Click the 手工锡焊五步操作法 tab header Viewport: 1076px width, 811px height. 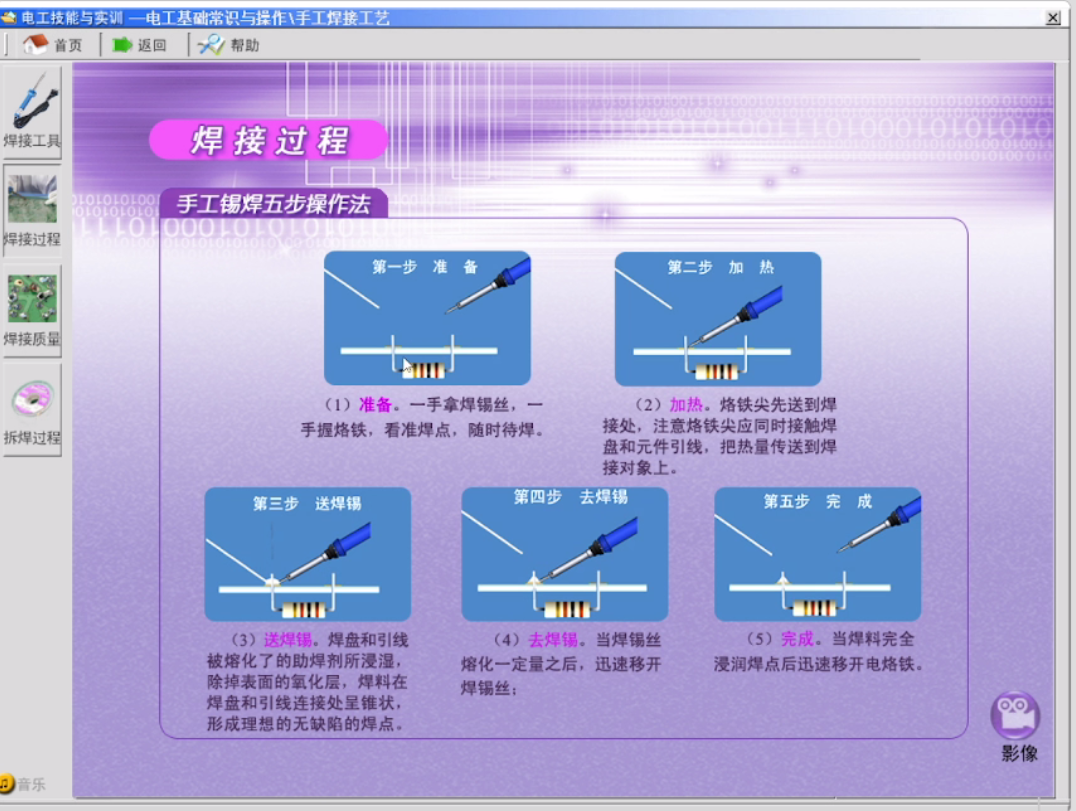[x=273, y=204]
